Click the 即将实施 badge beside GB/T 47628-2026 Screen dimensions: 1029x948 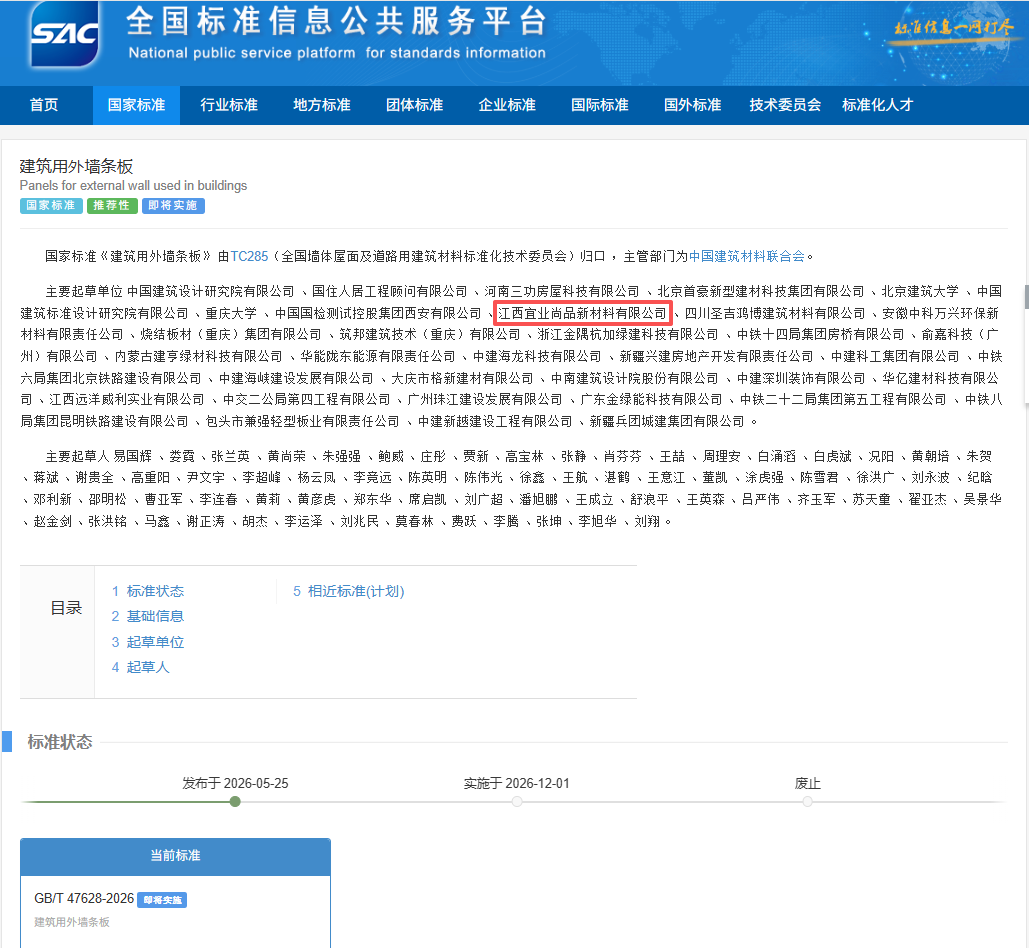[162, 900]
